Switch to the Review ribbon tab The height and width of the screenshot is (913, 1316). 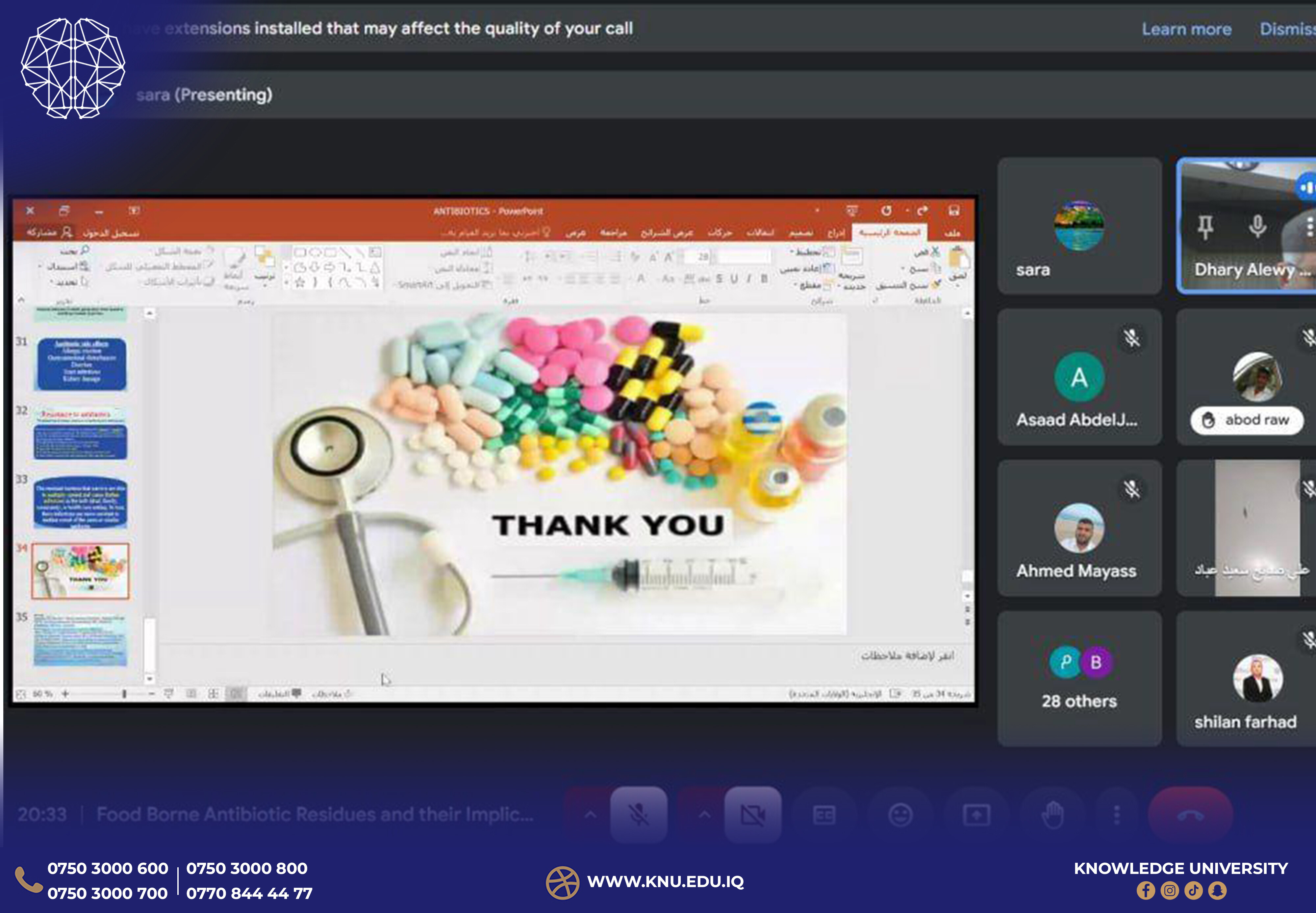tap(613, 233)
